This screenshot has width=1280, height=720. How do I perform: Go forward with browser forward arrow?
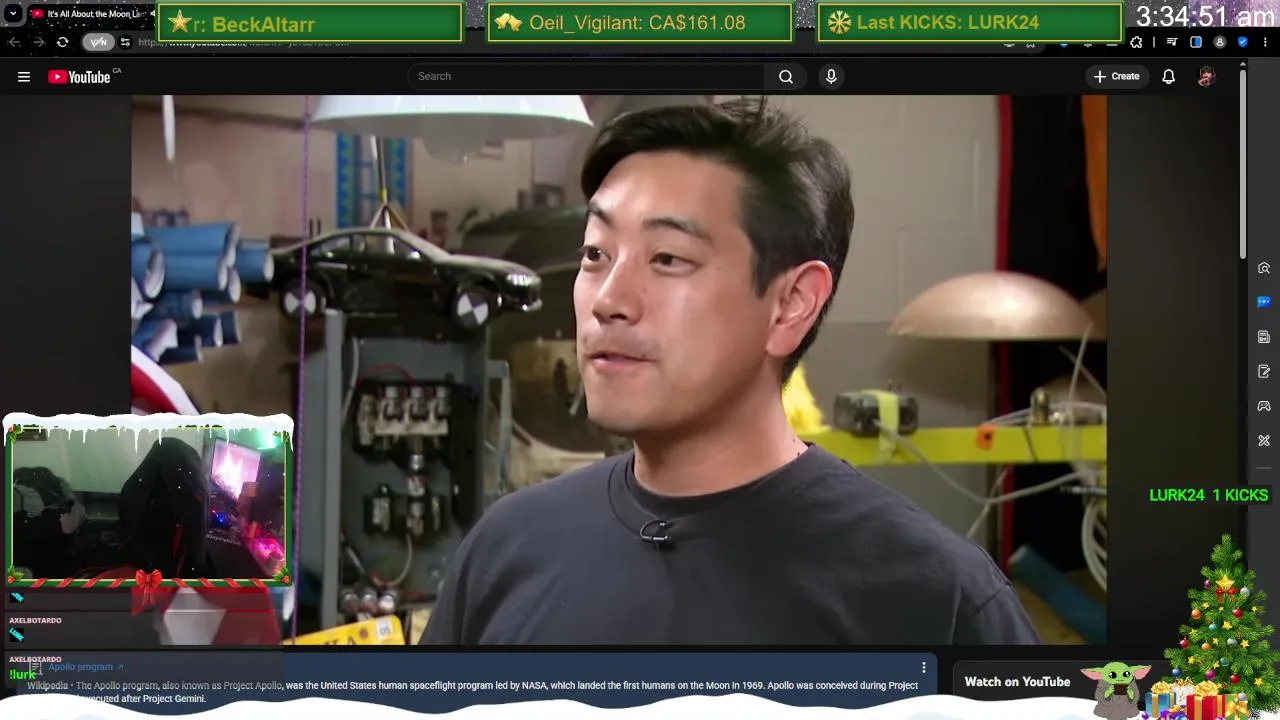tap(38, 42)
